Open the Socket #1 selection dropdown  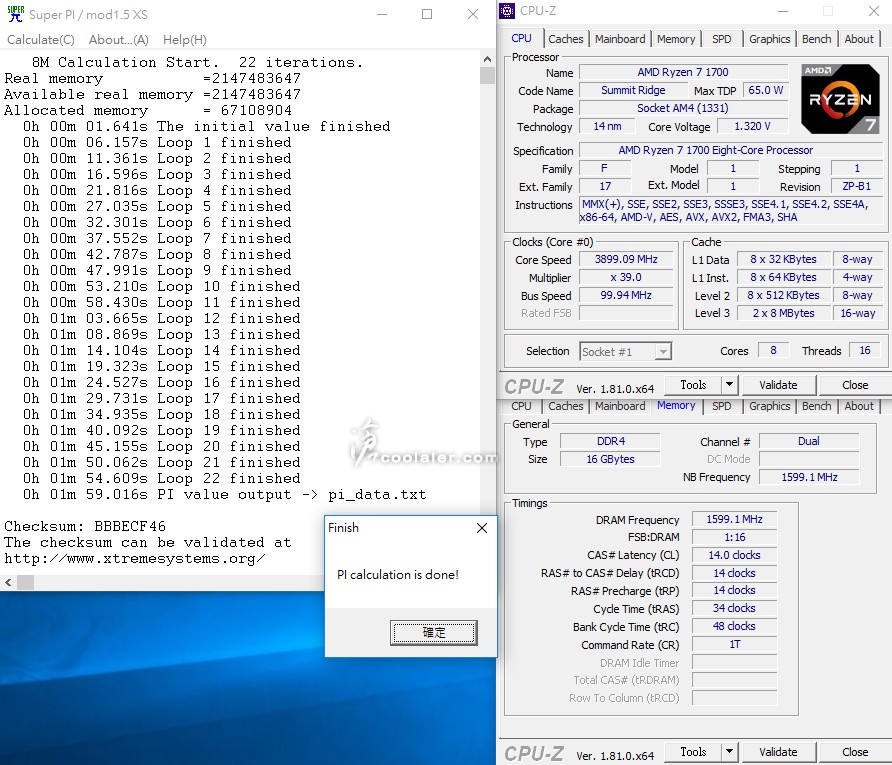(625, 352)
